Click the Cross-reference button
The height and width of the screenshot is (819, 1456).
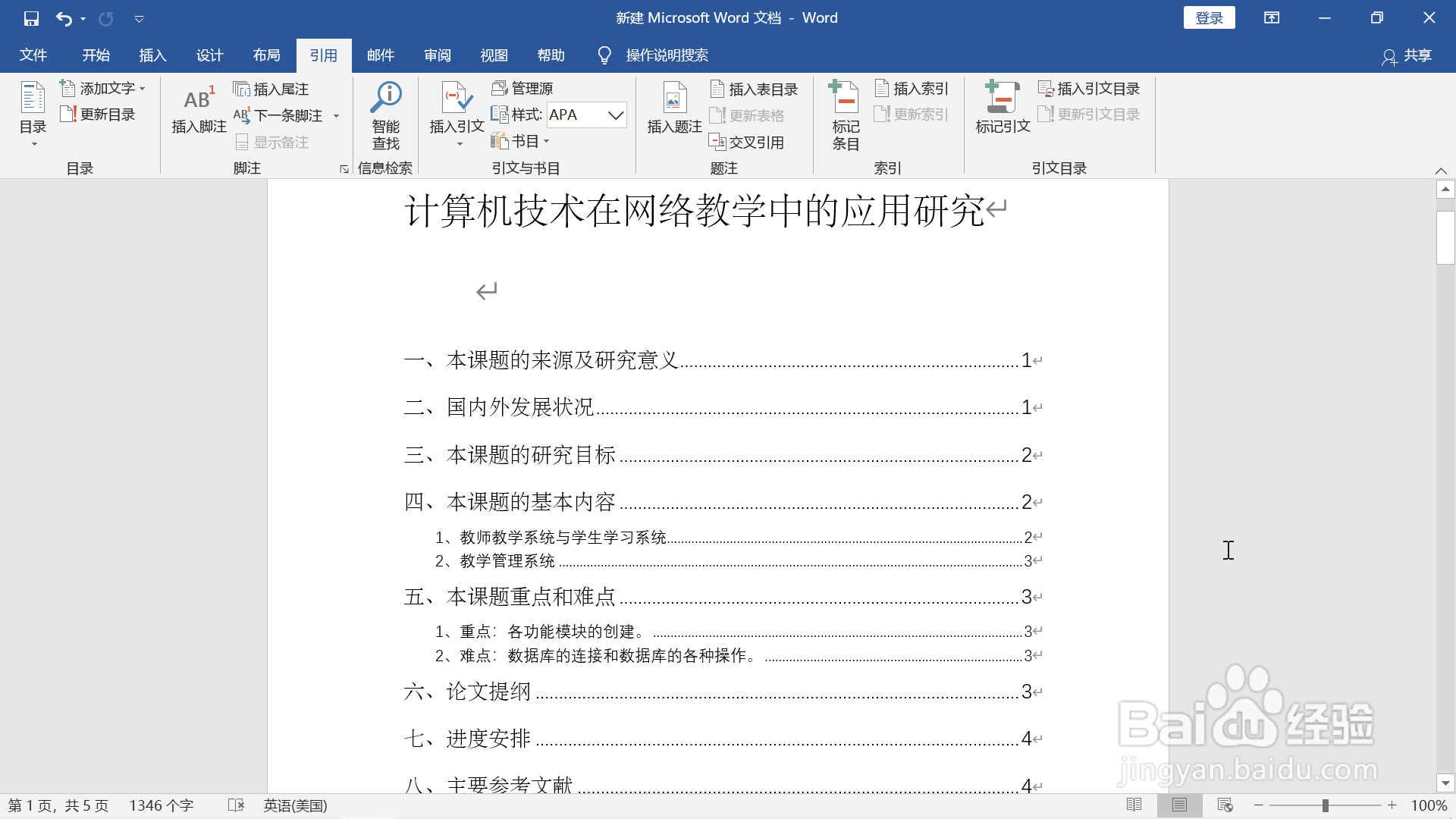tap(746, 142)
